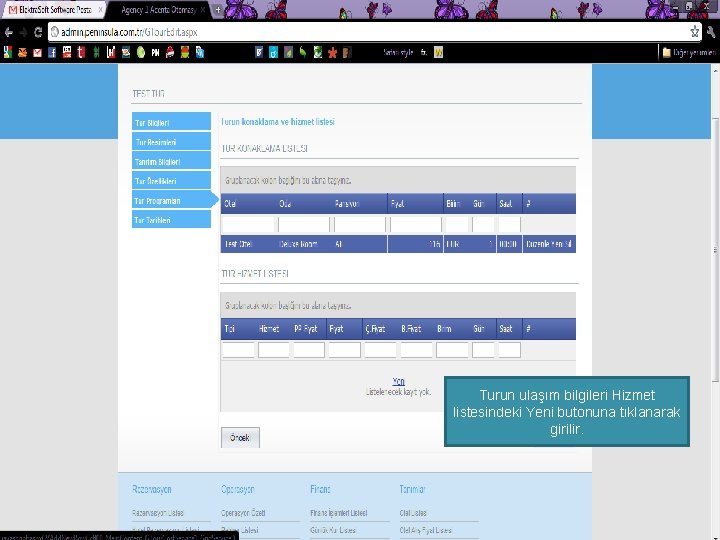The height and width of the screenshot is (540, 720).
Task: Click the Otel filter field in accommodation list
Action: tap(248, 225)
